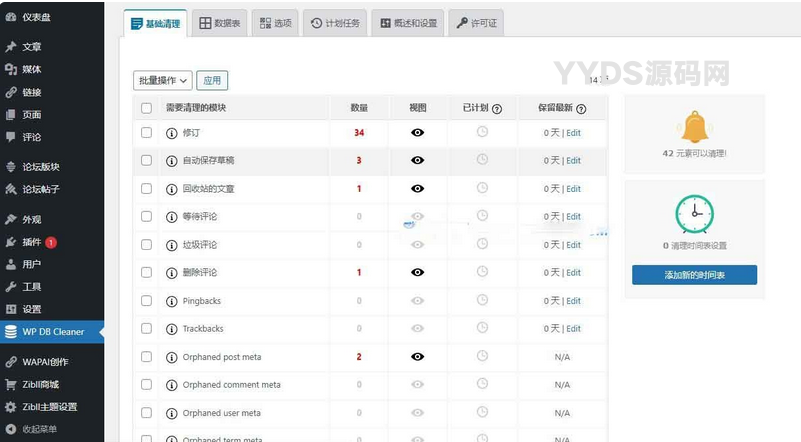Expand the 插件 plugins sidebar menu

tap(31, 242)
